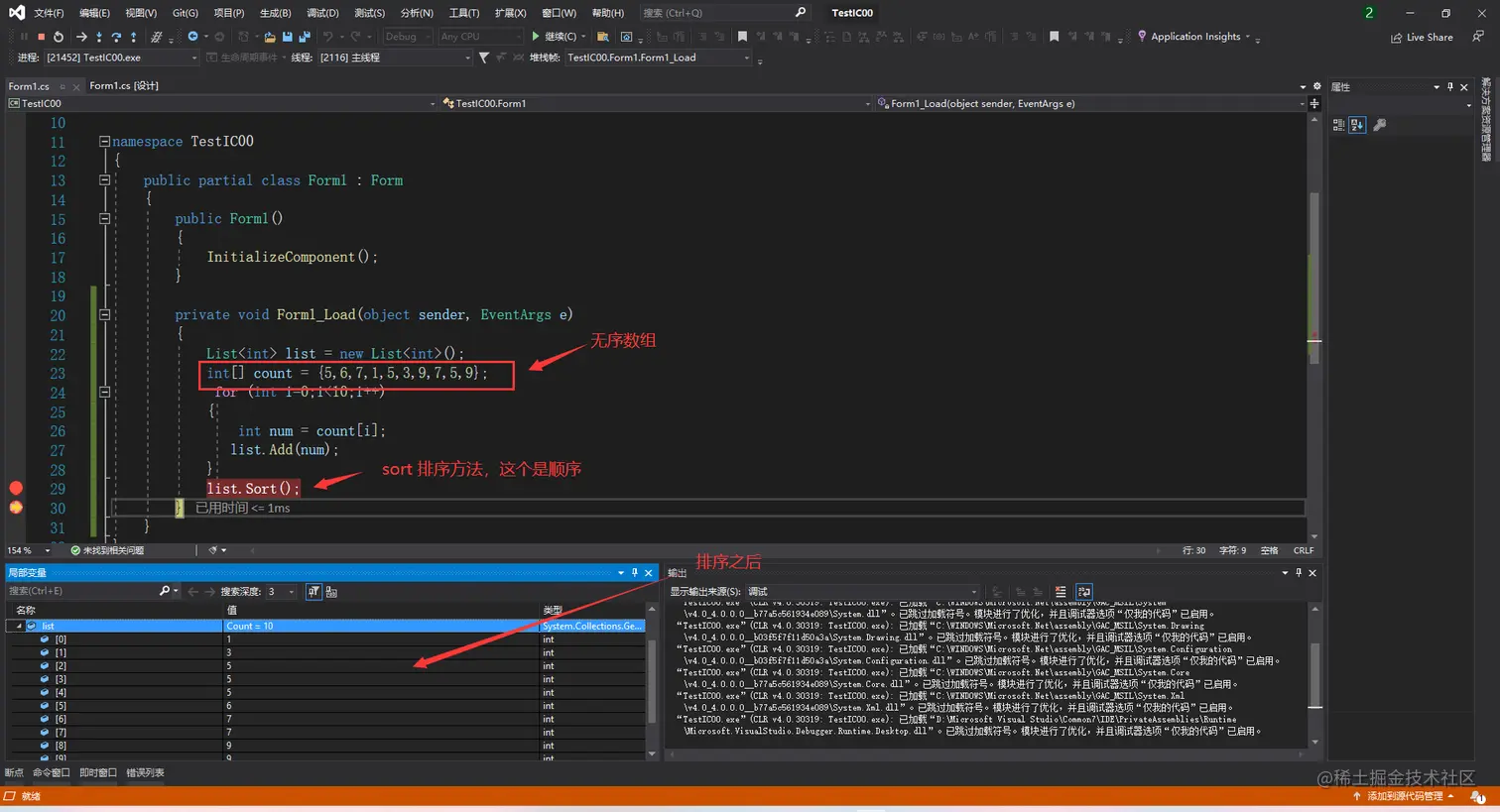Stop debugging with the red square button
The image size is (1500, 812).
[41, 37]
